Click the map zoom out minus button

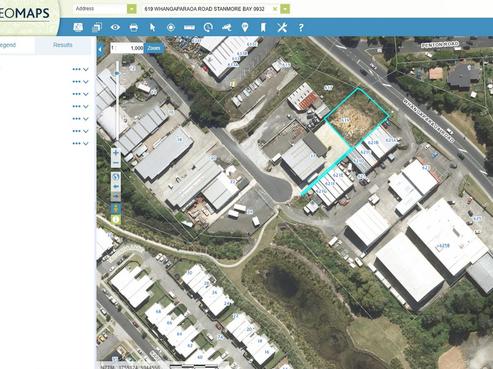tap(116, 163)
